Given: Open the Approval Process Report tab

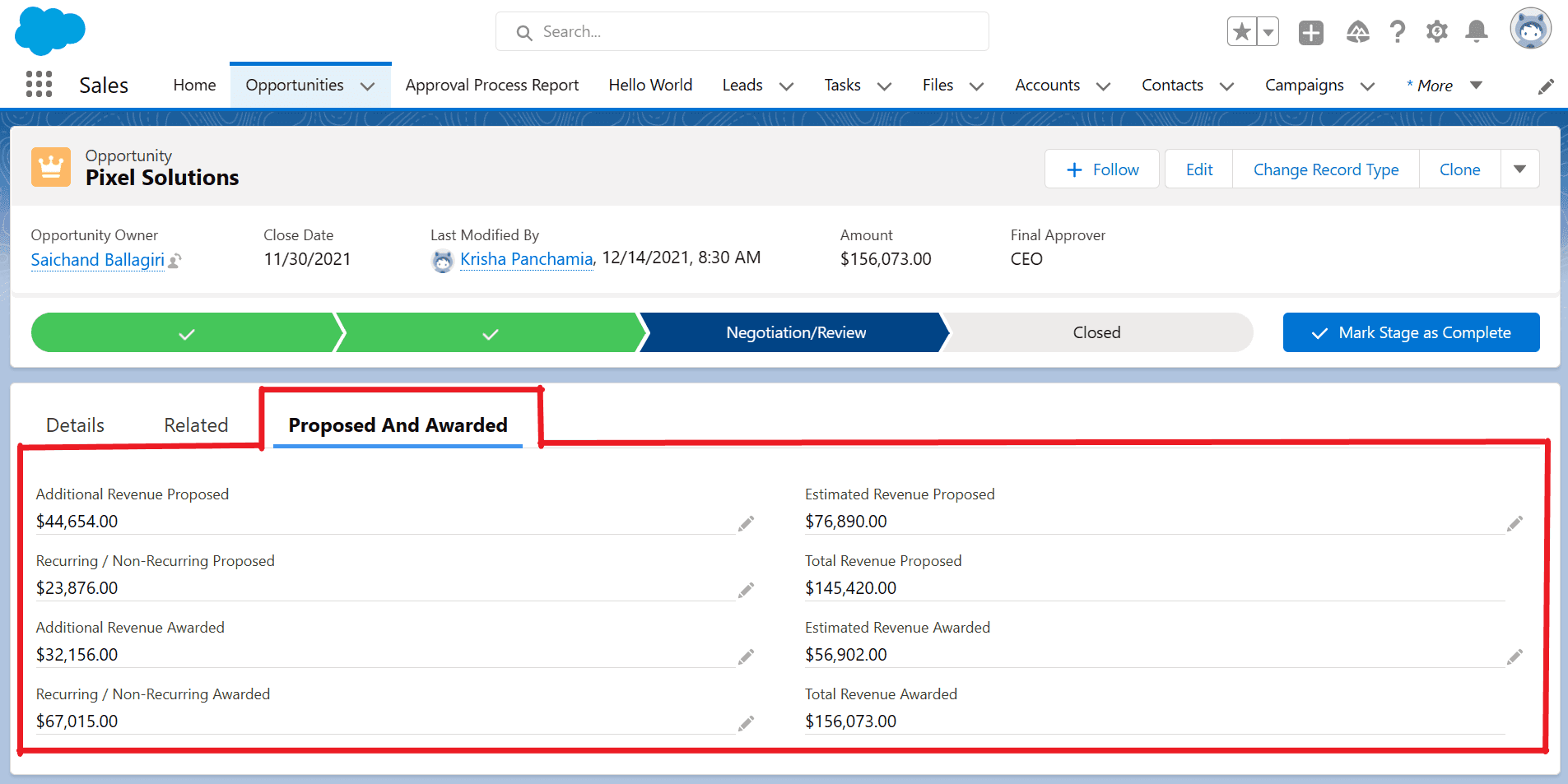Looking at the screenshot, I should tap(492, 85).
